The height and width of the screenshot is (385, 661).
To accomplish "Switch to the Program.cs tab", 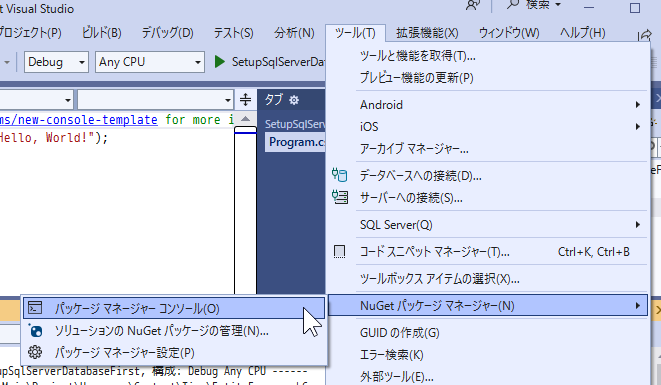I will point(296,142).
